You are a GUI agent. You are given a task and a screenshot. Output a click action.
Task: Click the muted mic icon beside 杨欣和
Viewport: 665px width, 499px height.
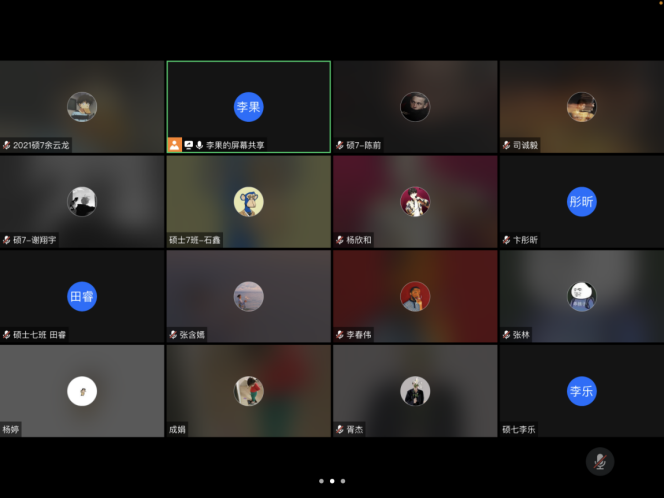coord(340,240)
